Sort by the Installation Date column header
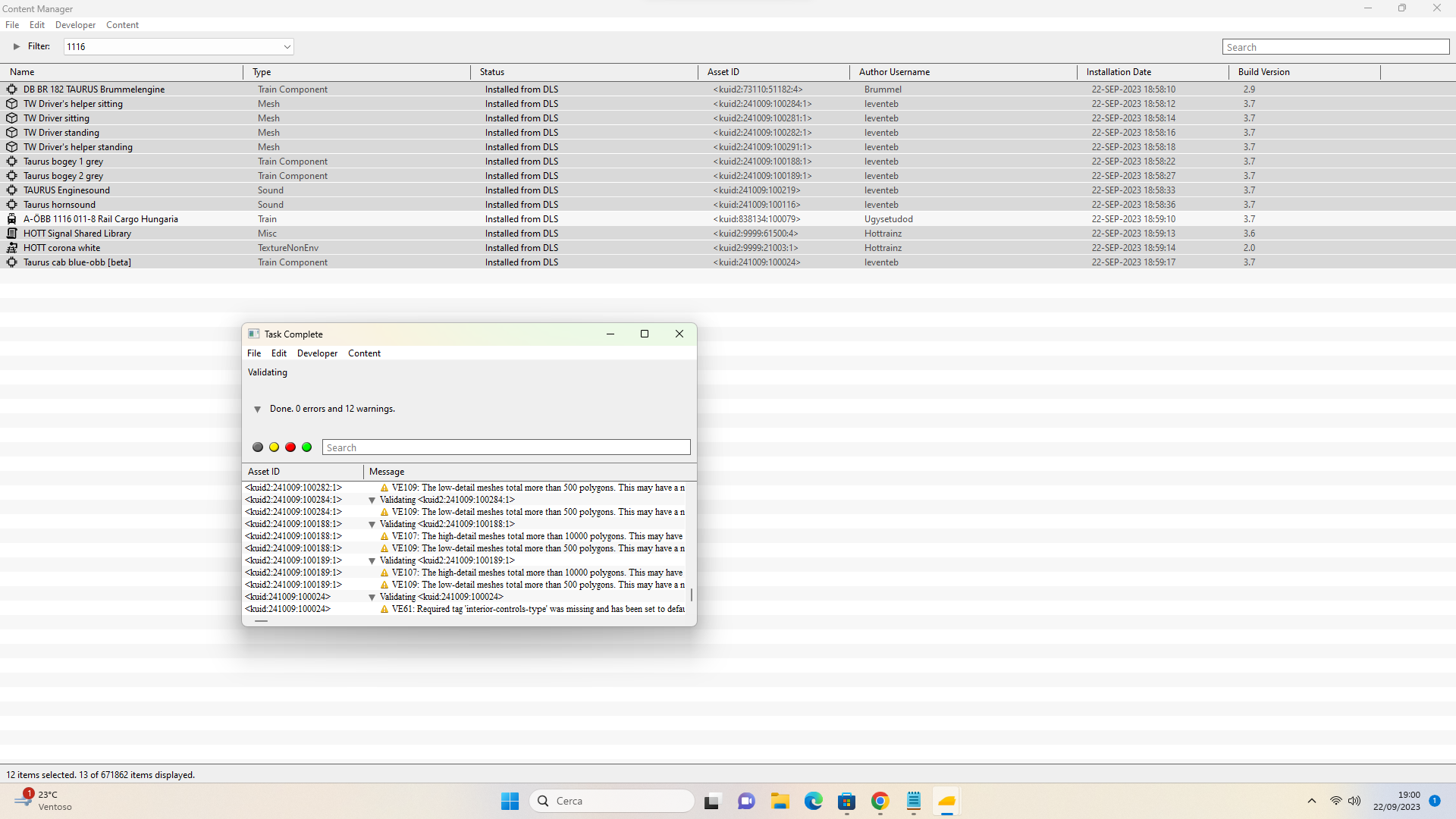Screen dimensions: 1456x819 click(1153, 72)
